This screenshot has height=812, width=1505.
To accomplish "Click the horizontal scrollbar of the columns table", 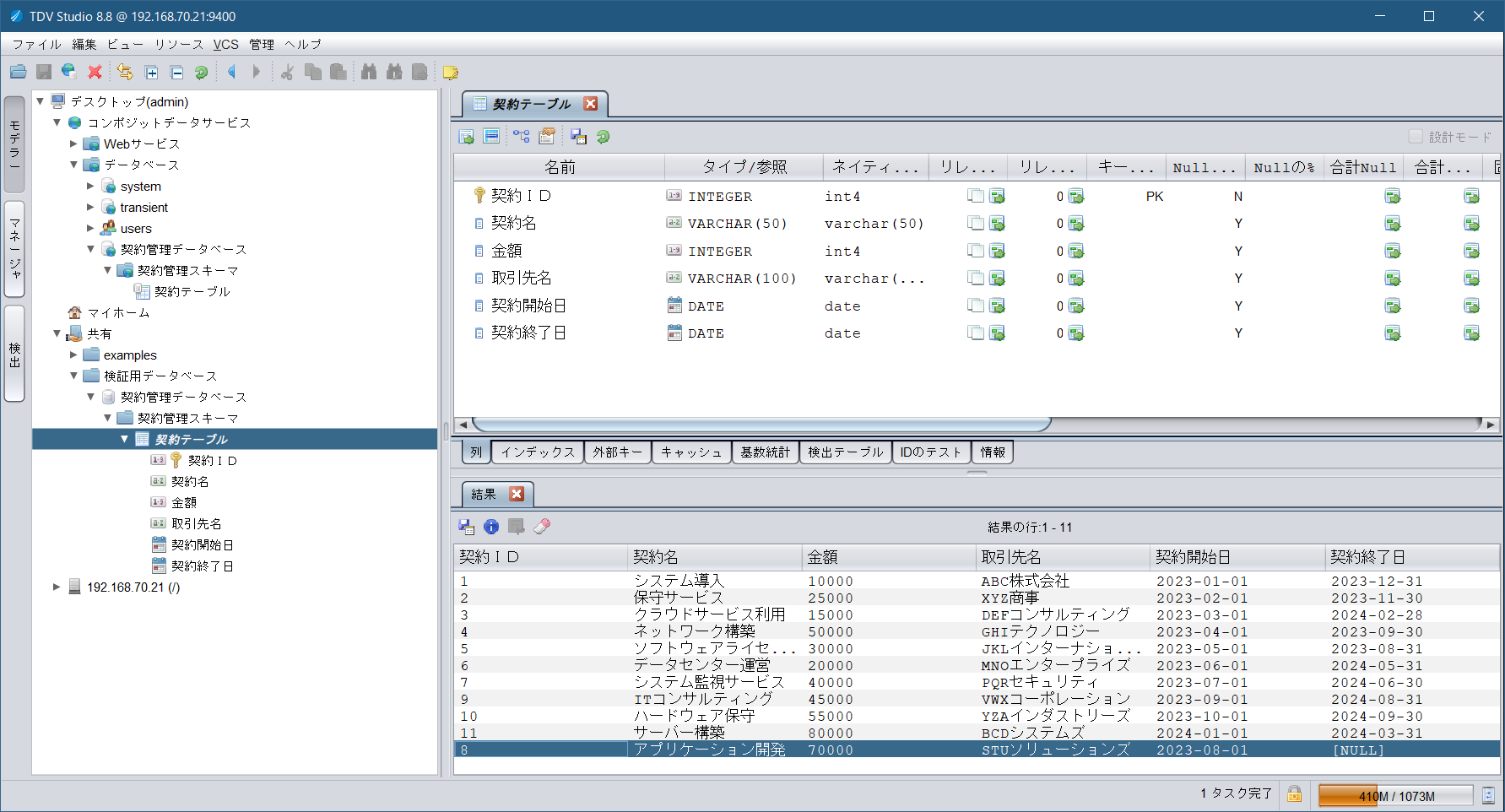I will pos(761,424).
